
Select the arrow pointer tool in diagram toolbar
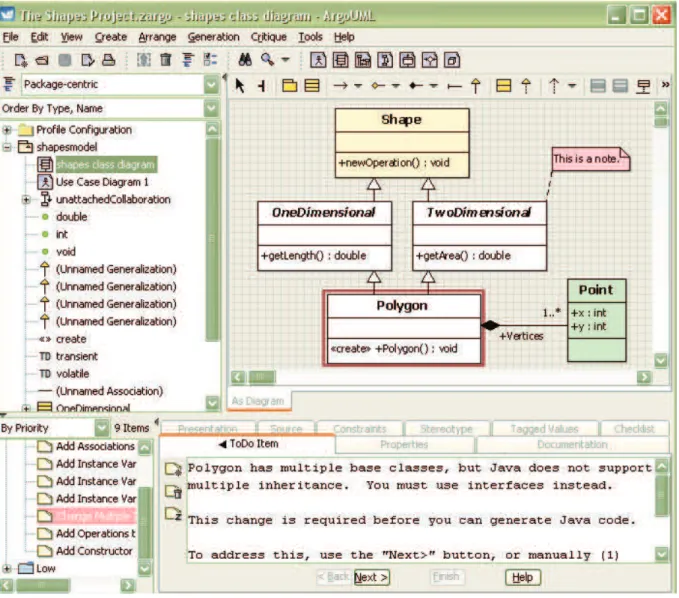239,85
